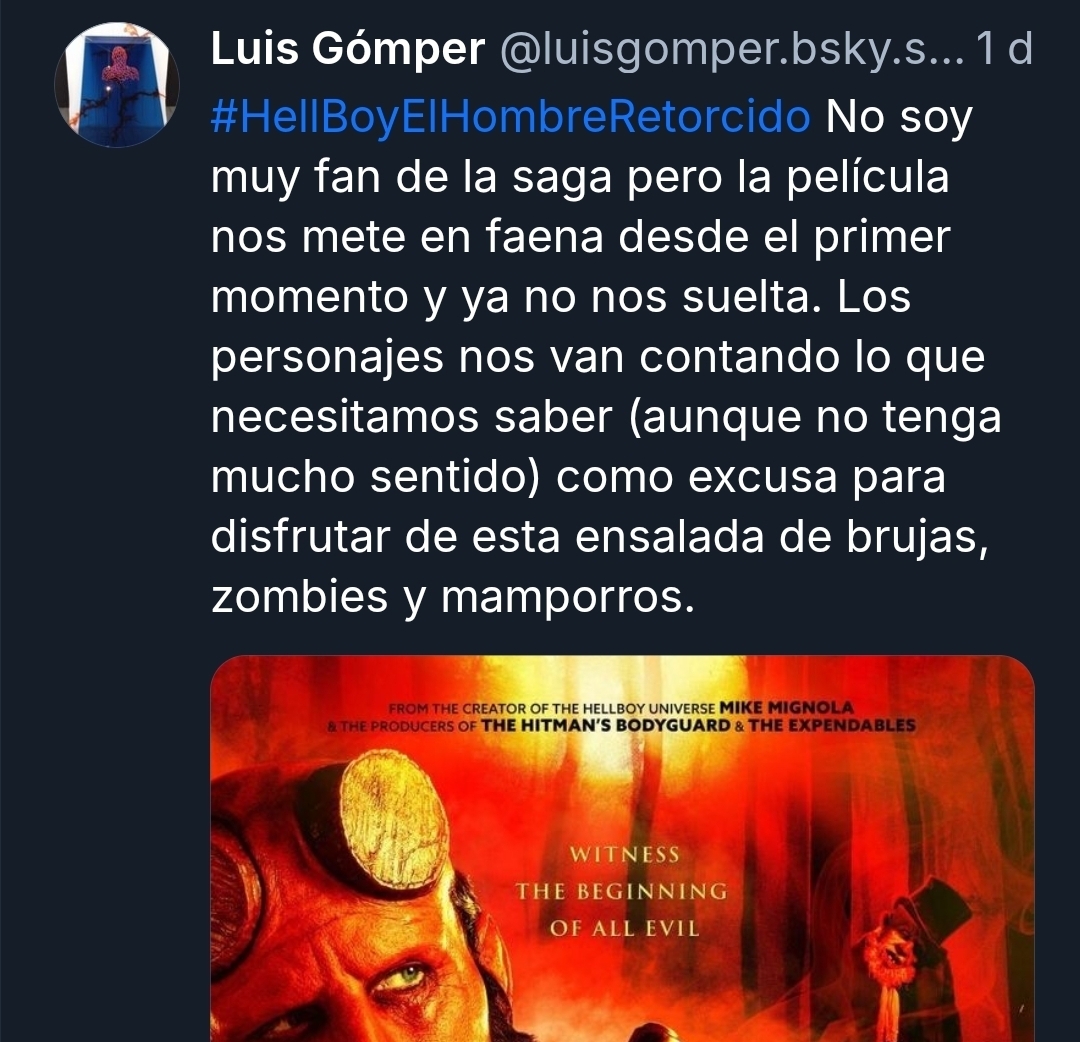Viewport: 1080px width, 1042px height.
Task: Click THE HITMAN'S BODYGUARD text on poster
Action: click(x=605, y=725)
